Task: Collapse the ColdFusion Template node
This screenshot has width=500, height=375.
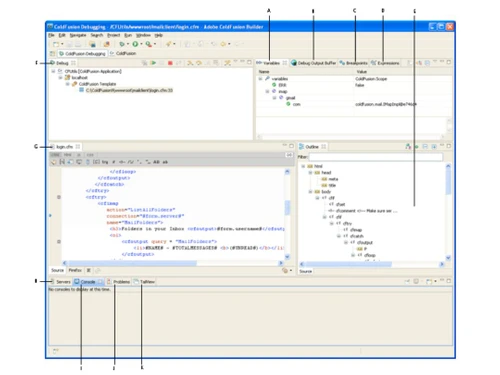Action: 67,84
